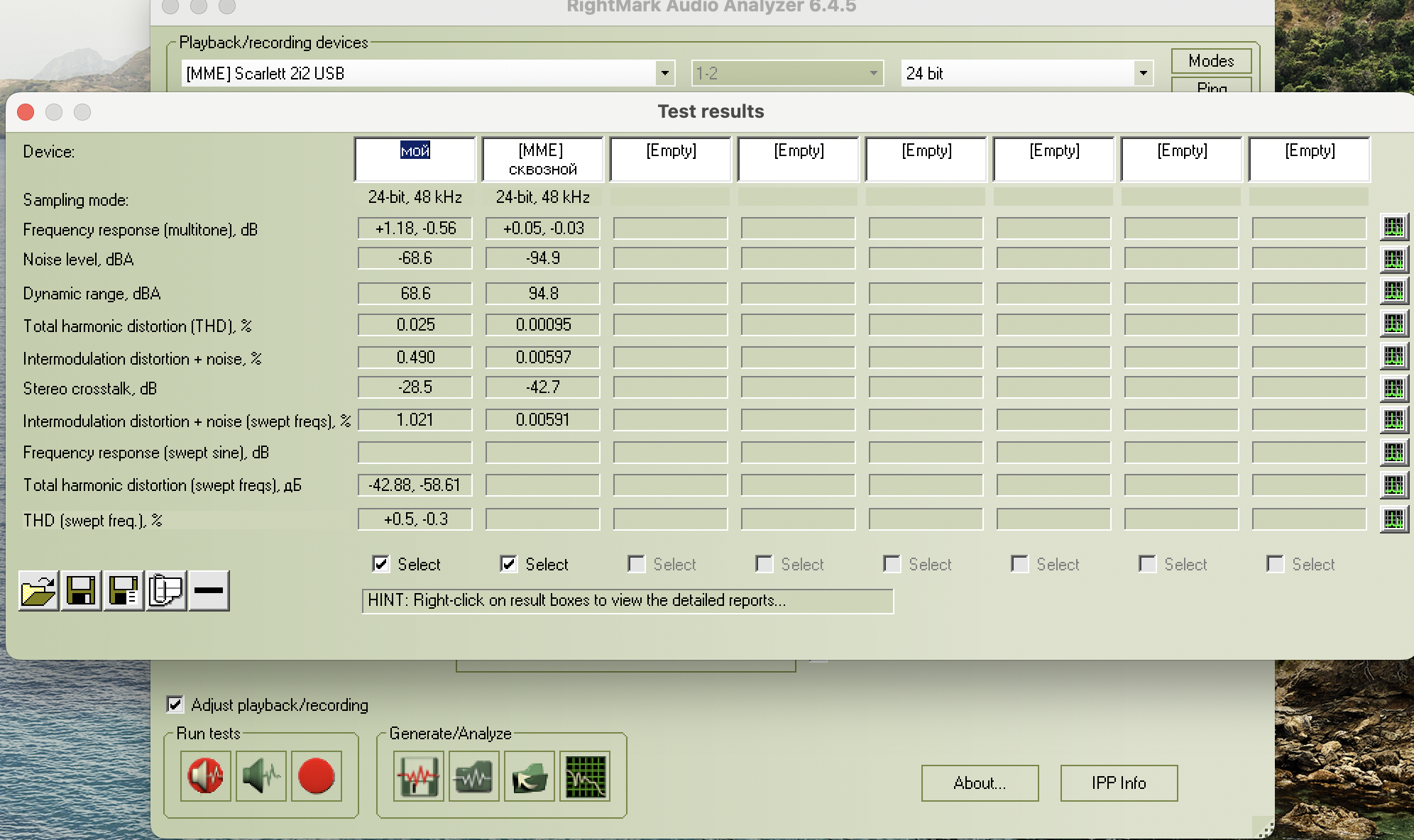The height and width of the screenshot is (840, 1414).
Task: Check Select under the first Empty slot
Action: [x=637, y=564]
